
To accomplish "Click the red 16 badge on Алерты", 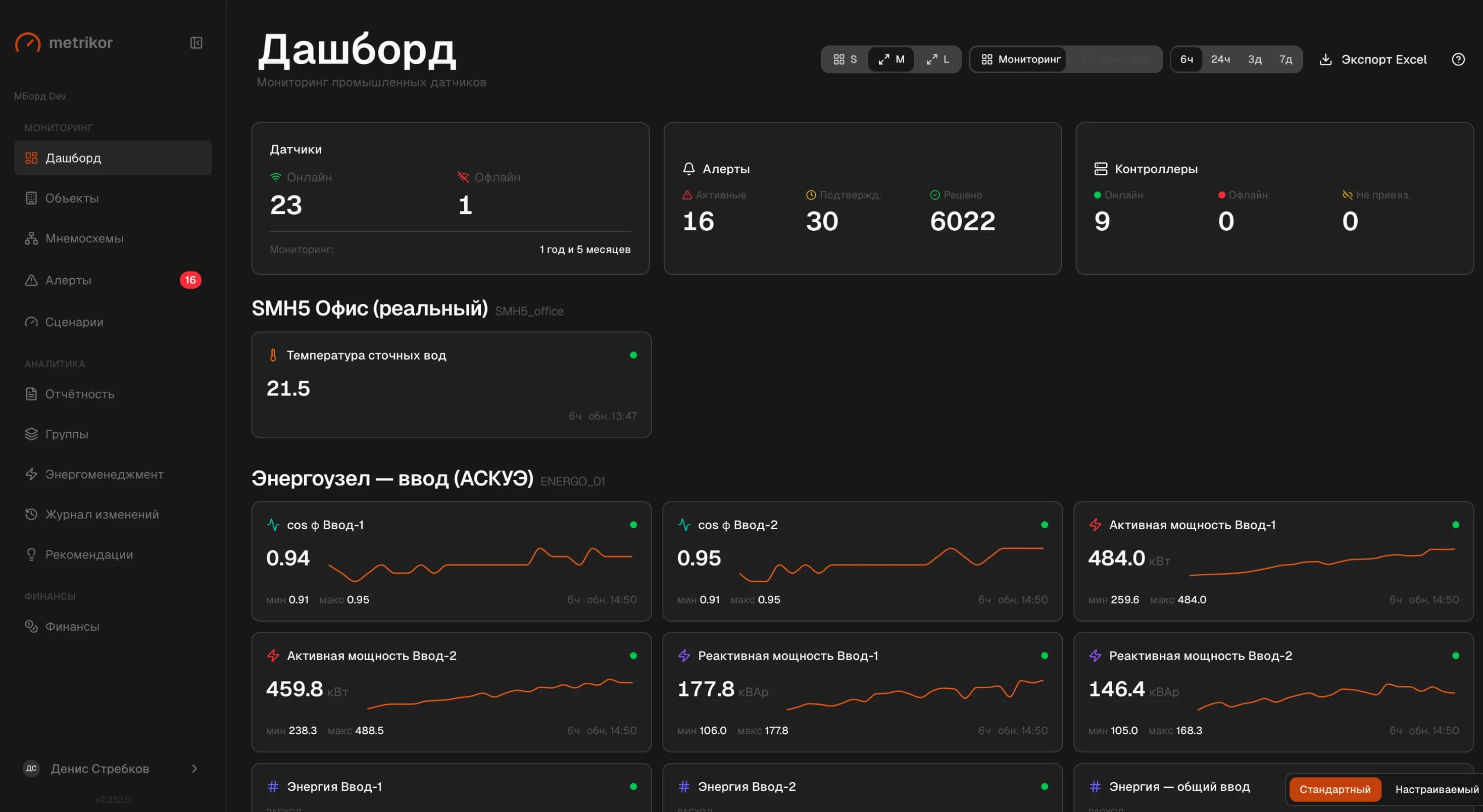I will pyautogui.click(x=190, y=280).
